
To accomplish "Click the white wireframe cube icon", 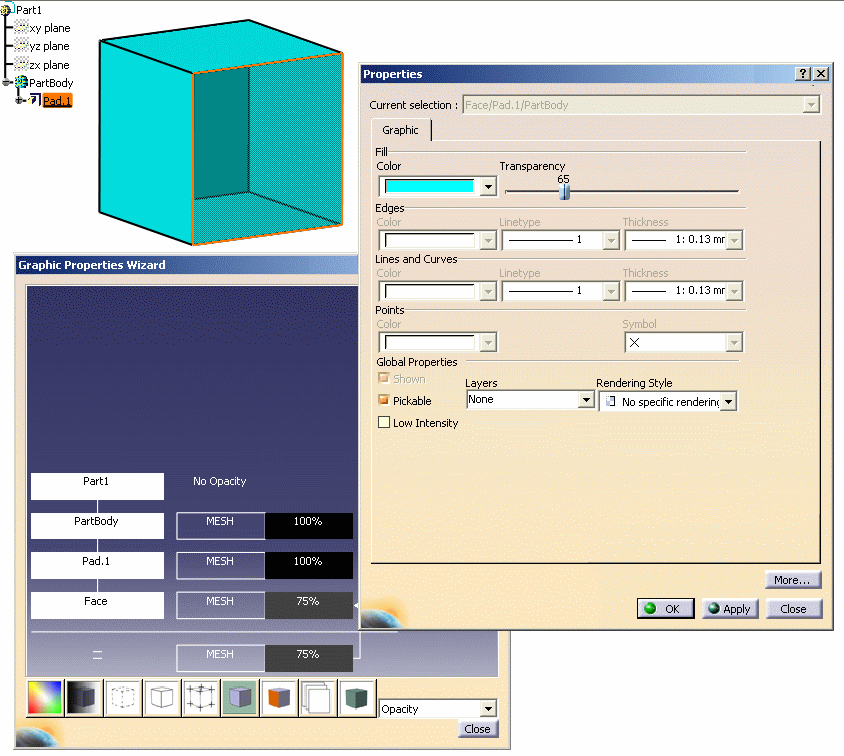I will (x=162, y=697).
